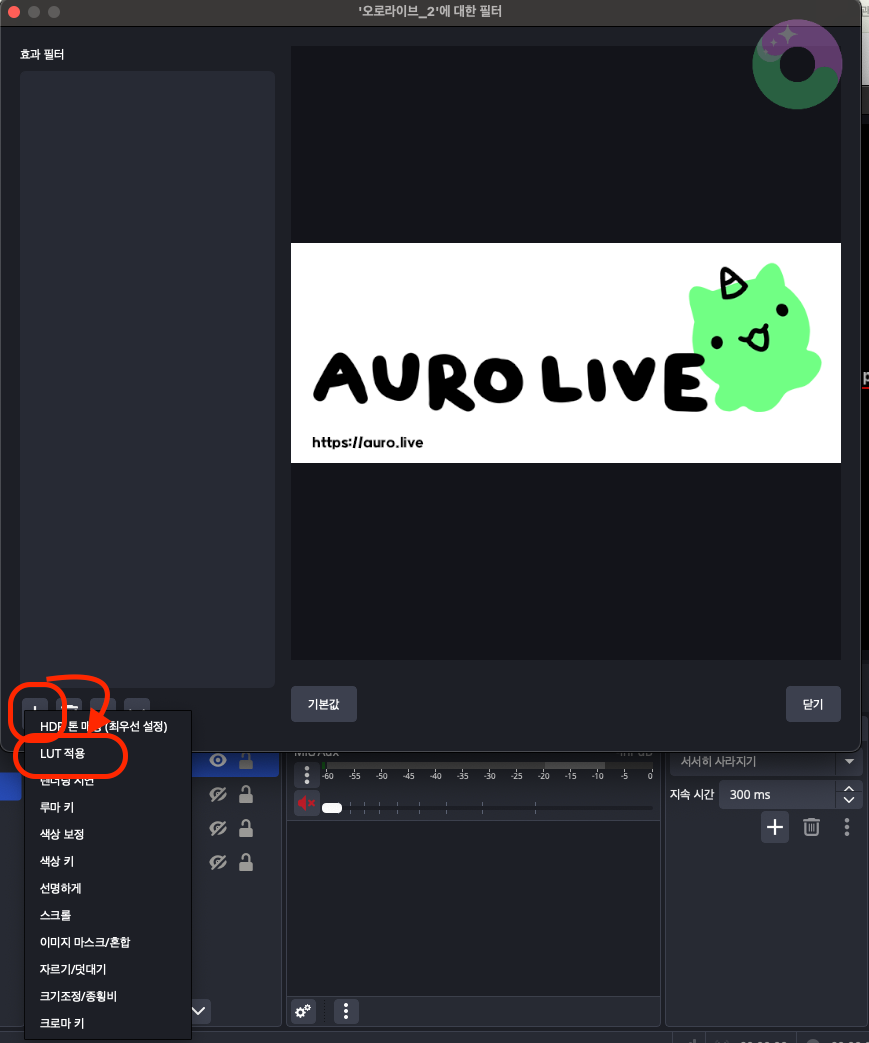The width and height of the screenshot is (869, 1043).
Task: Click the 지속 시간 duration label
Action: 692,794
